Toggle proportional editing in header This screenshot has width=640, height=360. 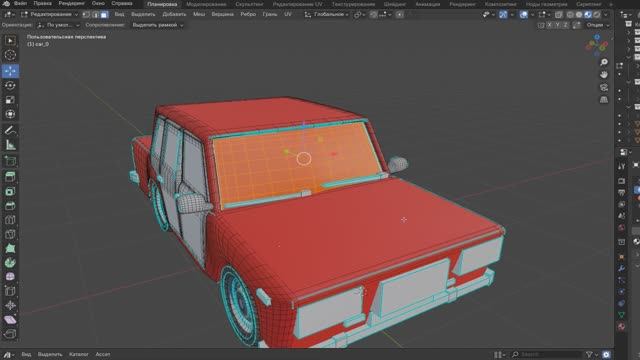click(x=400, y=14)
